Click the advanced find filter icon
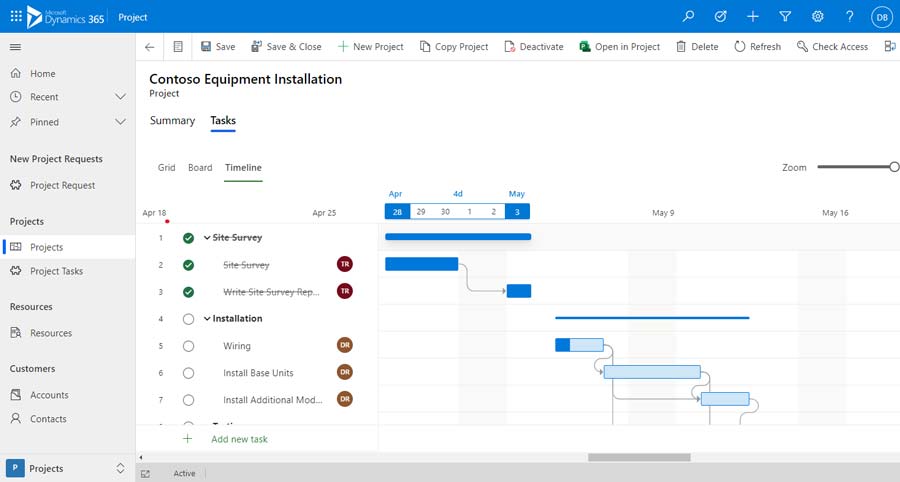The height and width of the screenshot is (482, 900). point(785,17)
